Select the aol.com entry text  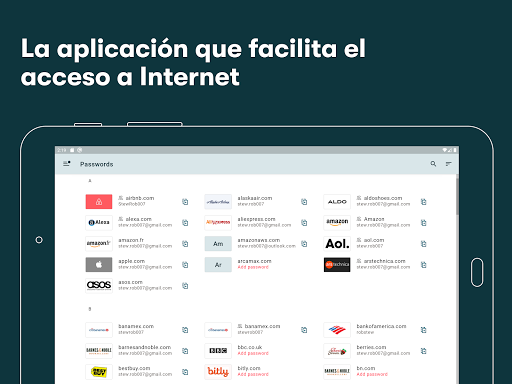pyautogui.click(x=370, y=243)
